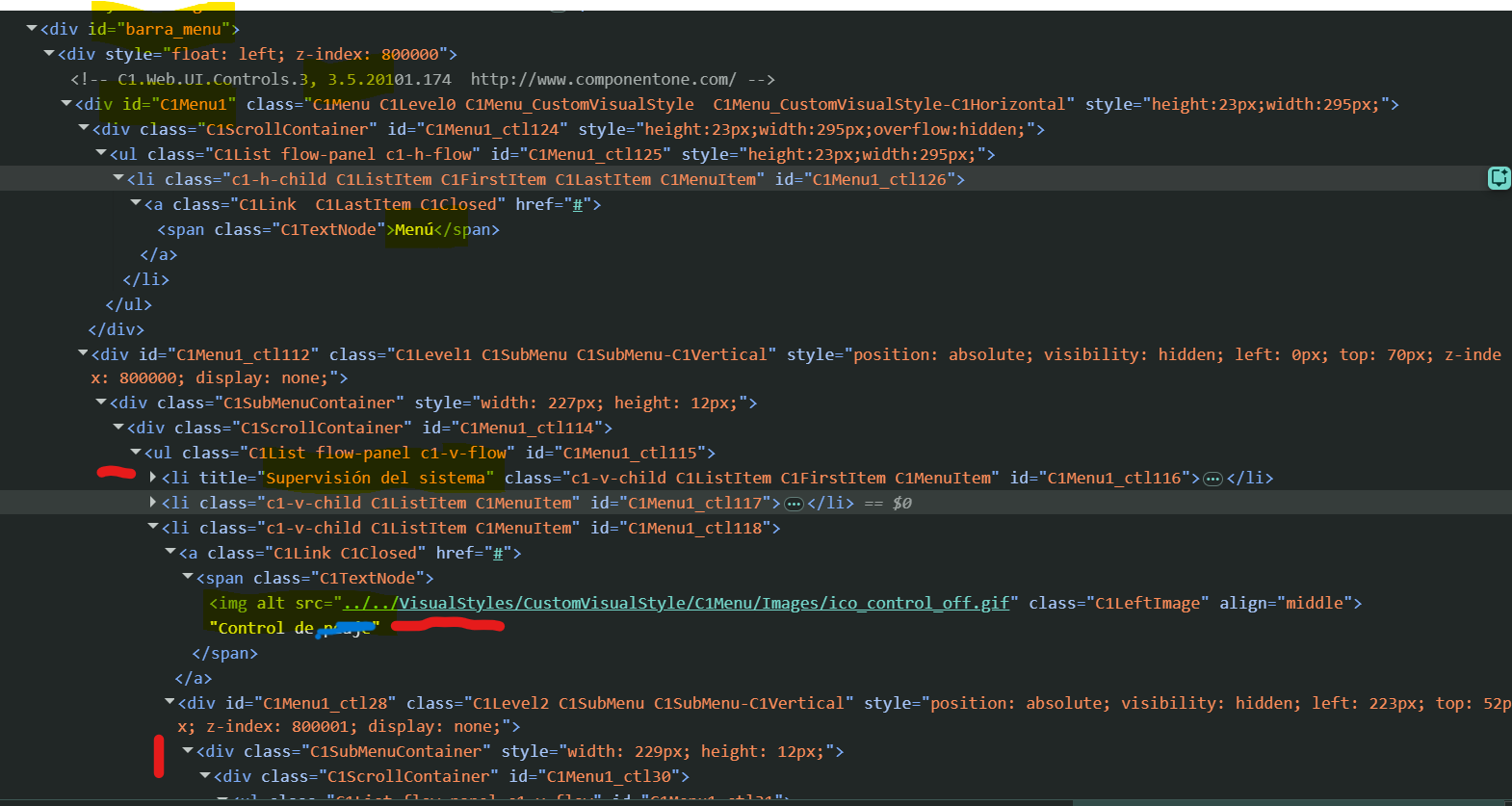The width and height of the screenshot is (1512, 806).
Task: Collapse the anchor with class C1LastItem C1Closed
Action: pyautogui.click(x=136, y=204)
